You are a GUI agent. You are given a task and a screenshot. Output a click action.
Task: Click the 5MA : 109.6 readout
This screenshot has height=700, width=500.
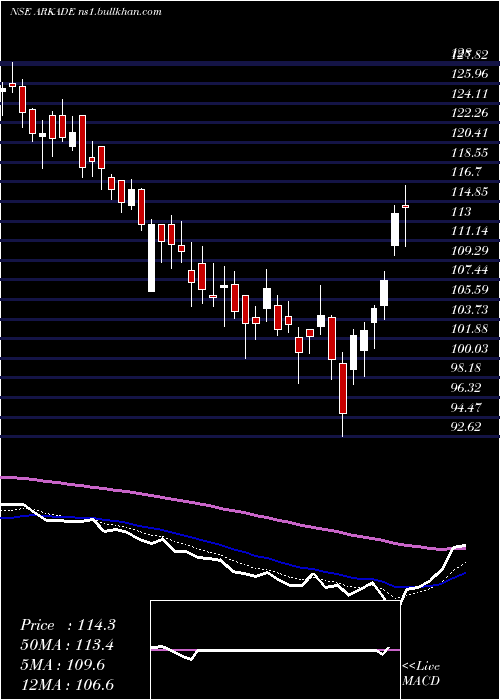pos(62,665)
